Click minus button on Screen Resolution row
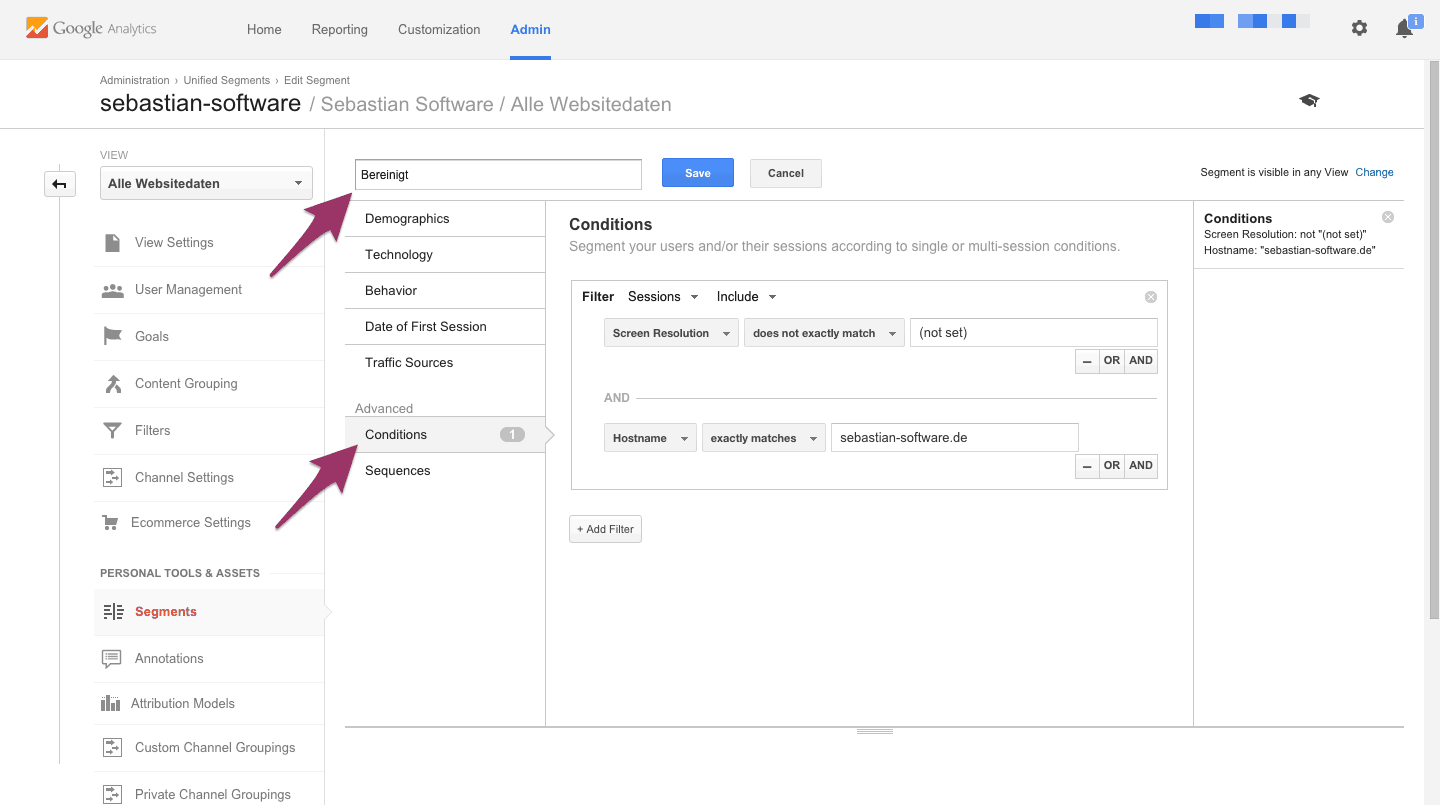The height and width of the screenshot is (805, 1440). click(1087, 361)
